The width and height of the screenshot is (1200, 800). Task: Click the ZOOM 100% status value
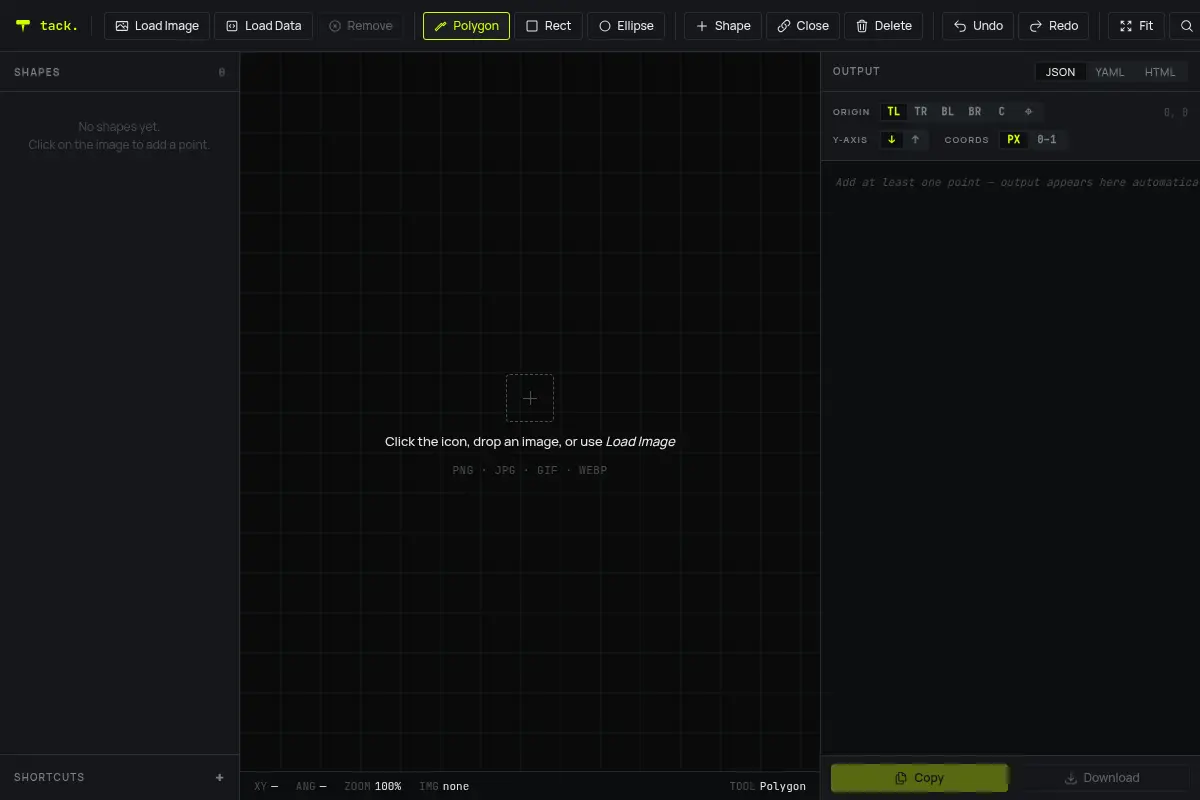point(373,786)
